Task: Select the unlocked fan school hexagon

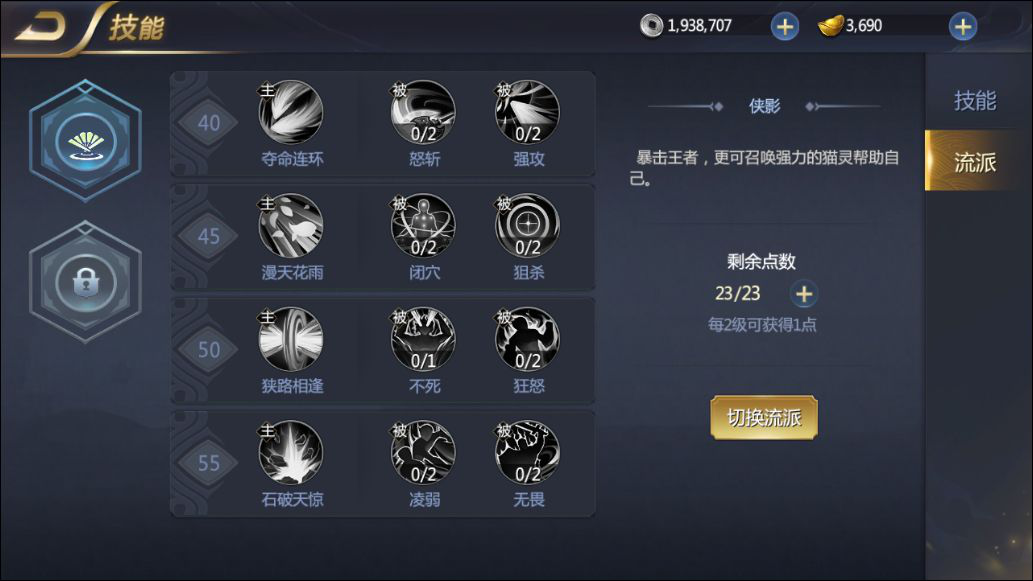Action: click(x=86, y=140)
